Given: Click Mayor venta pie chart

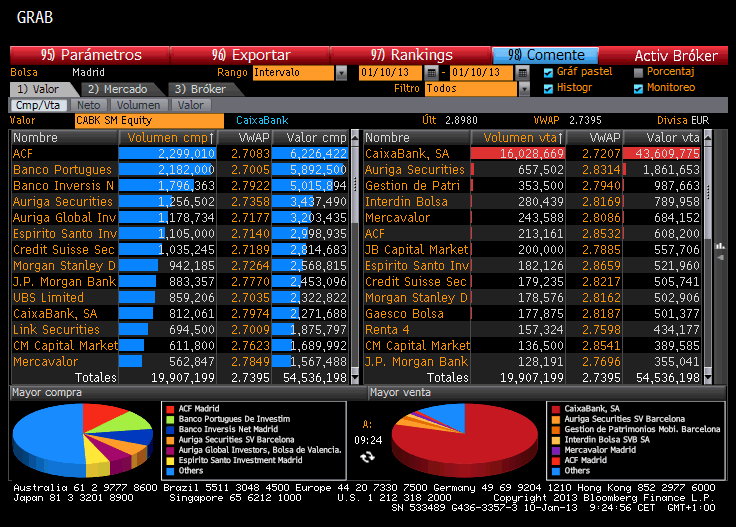Looking at the screenshot, I should click(465, 440).
